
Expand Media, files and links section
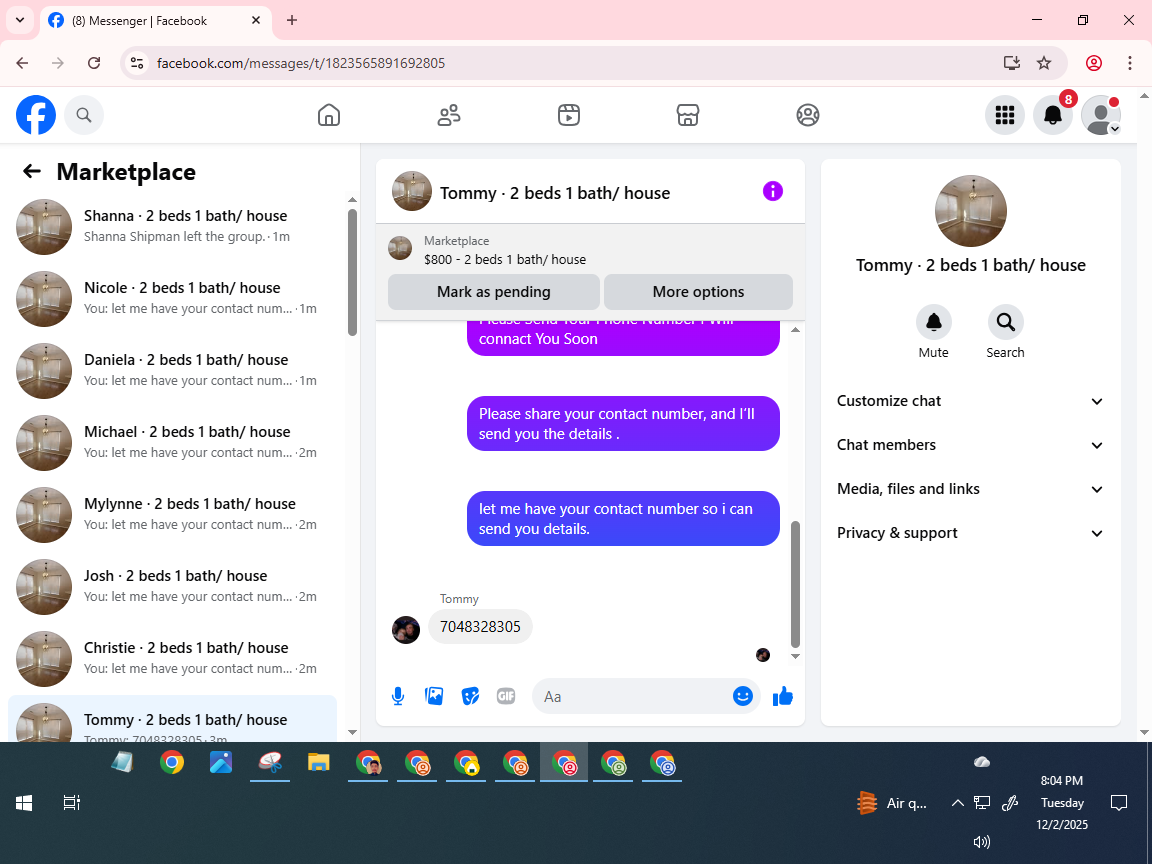[x=970, y=489]
